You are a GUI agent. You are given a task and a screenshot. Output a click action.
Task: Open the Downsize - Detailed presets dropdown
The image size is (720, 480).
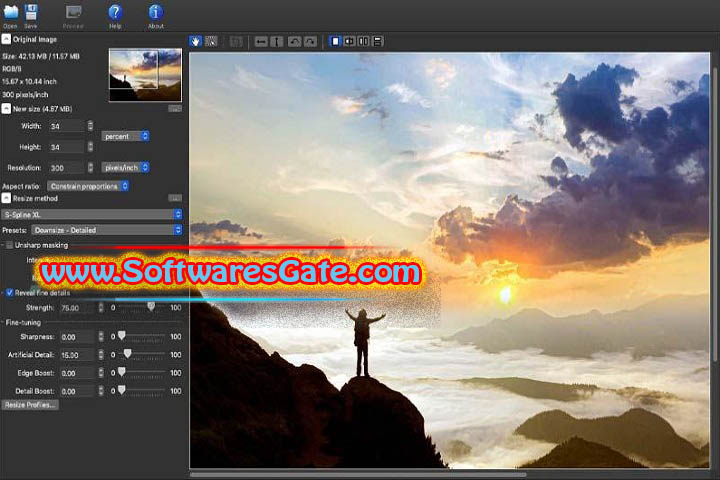pyautogui.click(x=107, y=230)
